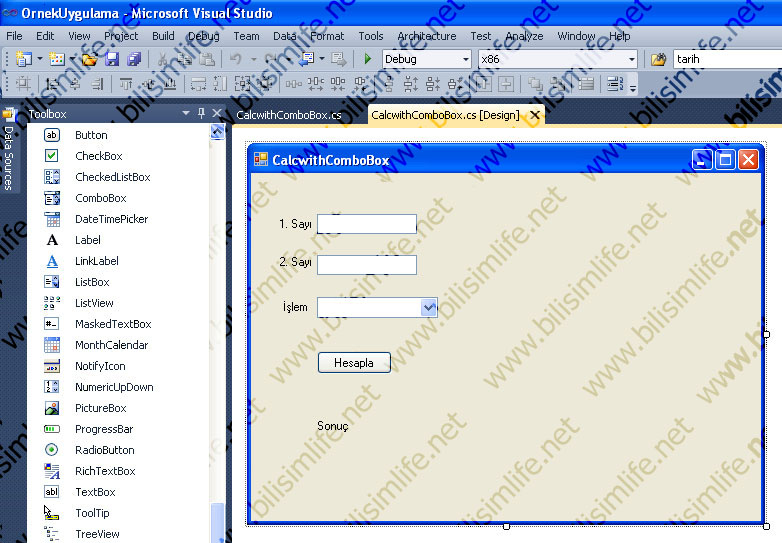Viewport: 782px width, 543px height.
Task: Expand the New Project dropdown arrow
Action: pyautogui.click(x=40, y=59)
